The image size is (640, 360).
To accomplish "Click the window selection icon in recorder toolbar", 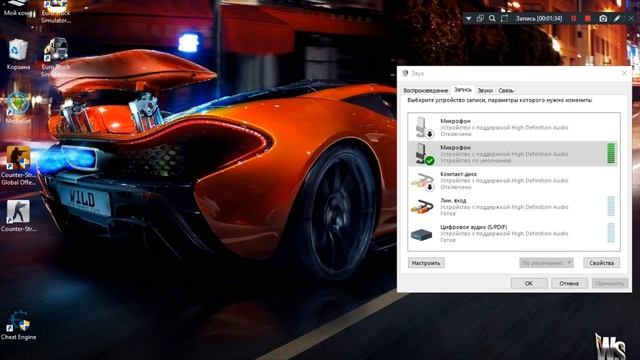I will pos(480,18).
